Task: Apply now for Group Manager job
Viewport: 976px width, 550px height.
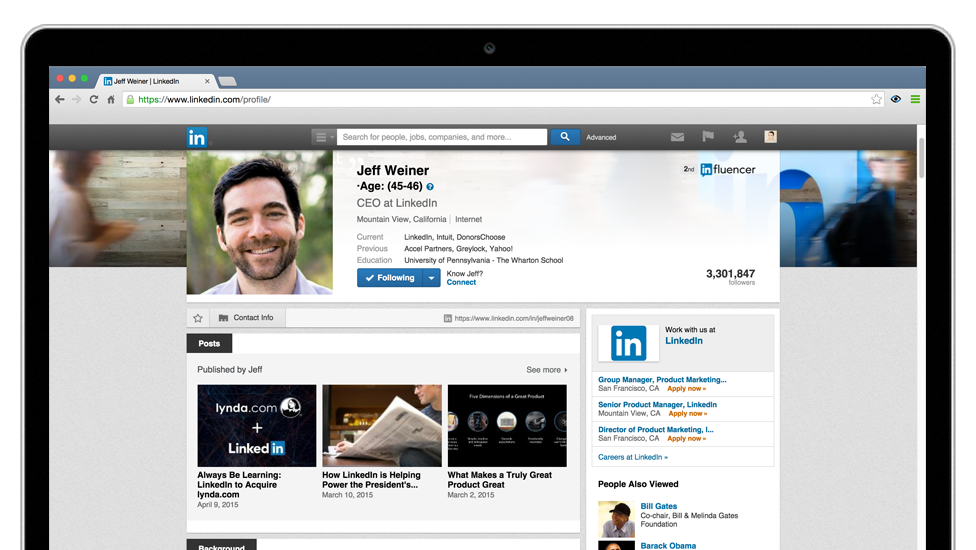Action: (x=687, y=389)
